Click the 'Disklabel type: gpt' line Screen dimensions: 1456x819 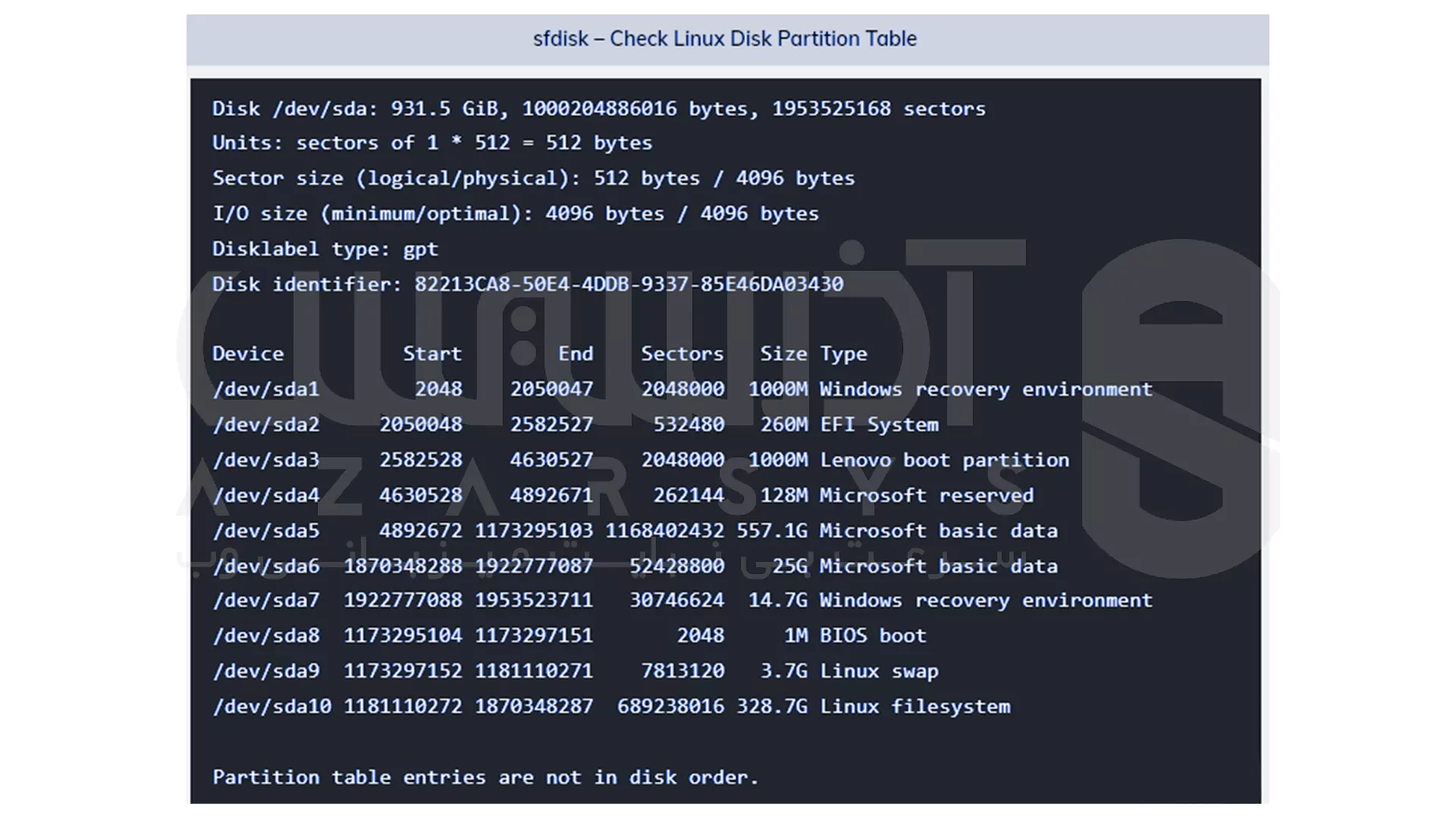tap(325, 249)
